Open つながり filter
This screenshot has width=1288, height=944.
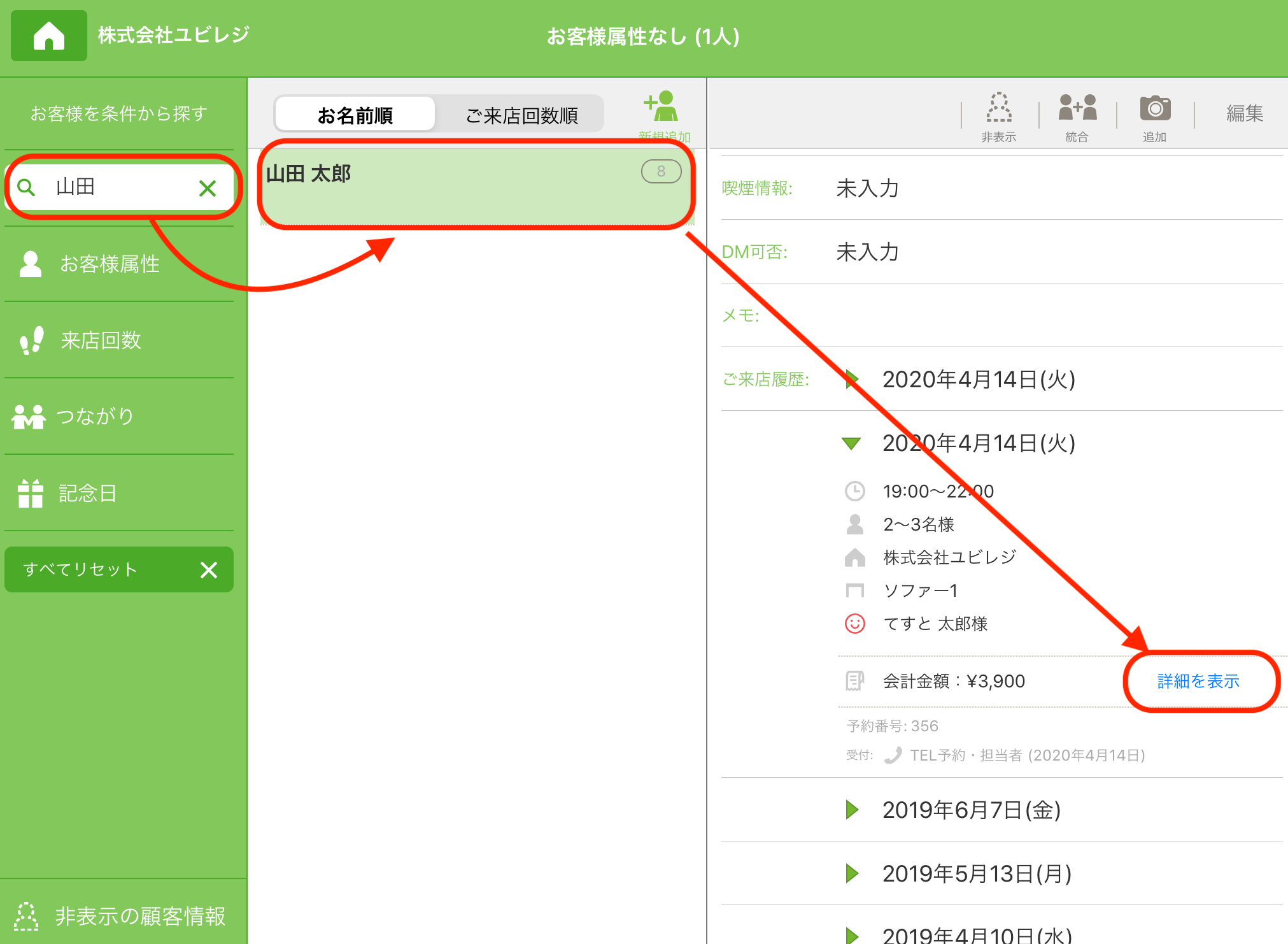[119, 417]
